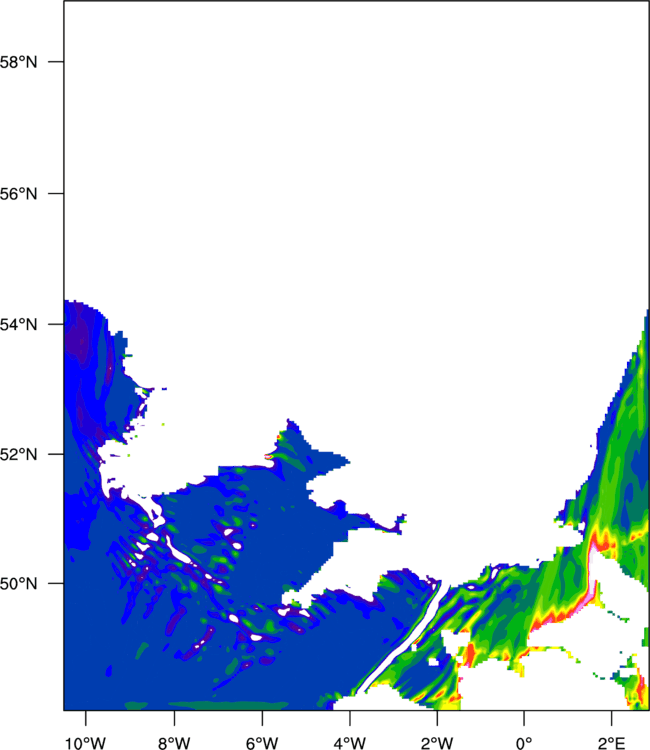The height and width of the screenshot is (750, 650).
Task: Click the 2°W longitude label
Action: click(437, 743)
